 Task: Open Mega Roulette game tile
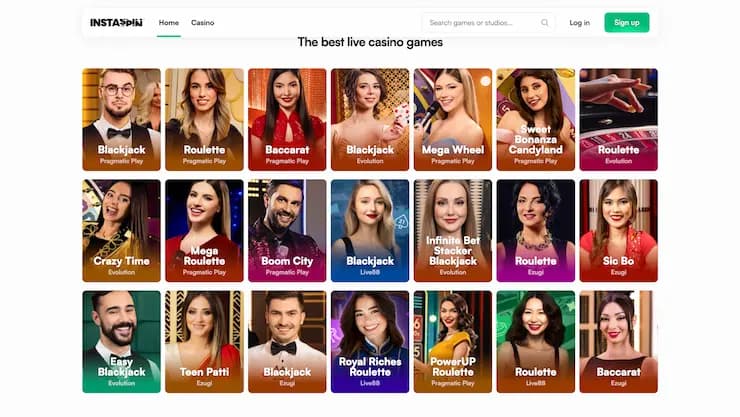coord(204,231)
